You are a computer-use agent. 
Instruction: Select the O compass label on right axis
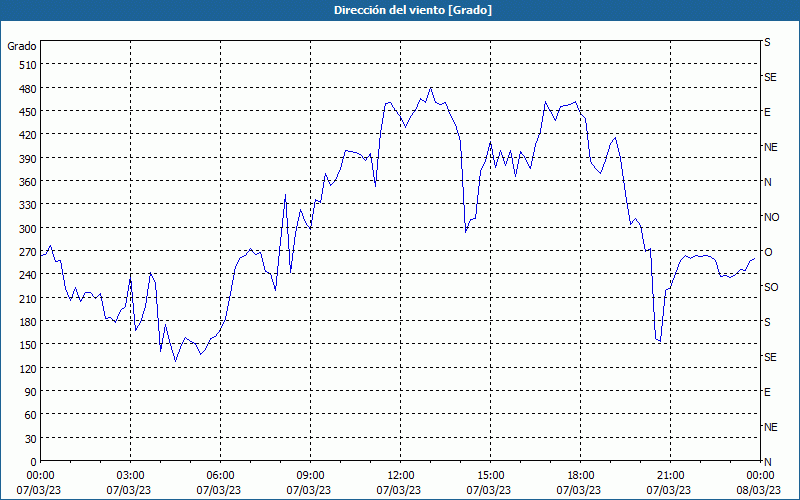tap(768, 252)
